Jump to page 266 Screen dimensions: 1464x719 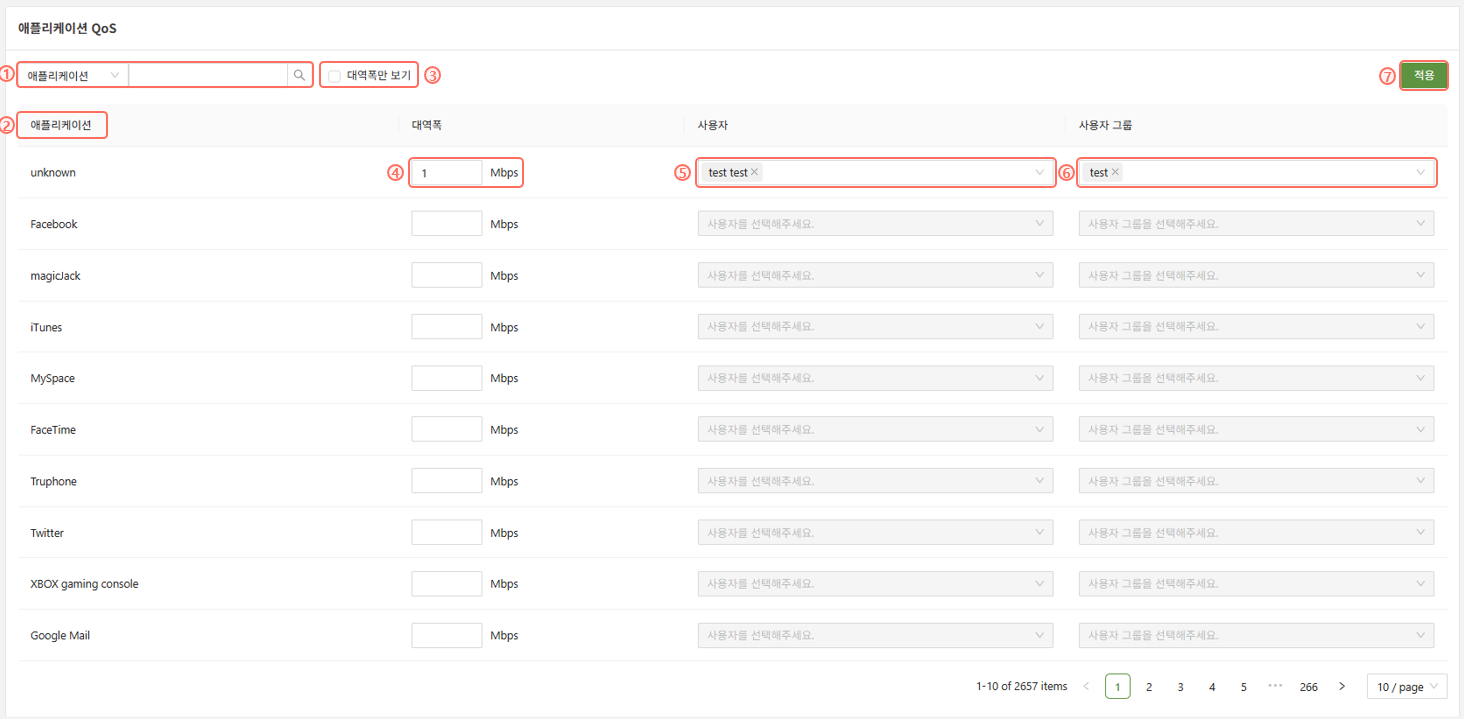click(1308, 687)
